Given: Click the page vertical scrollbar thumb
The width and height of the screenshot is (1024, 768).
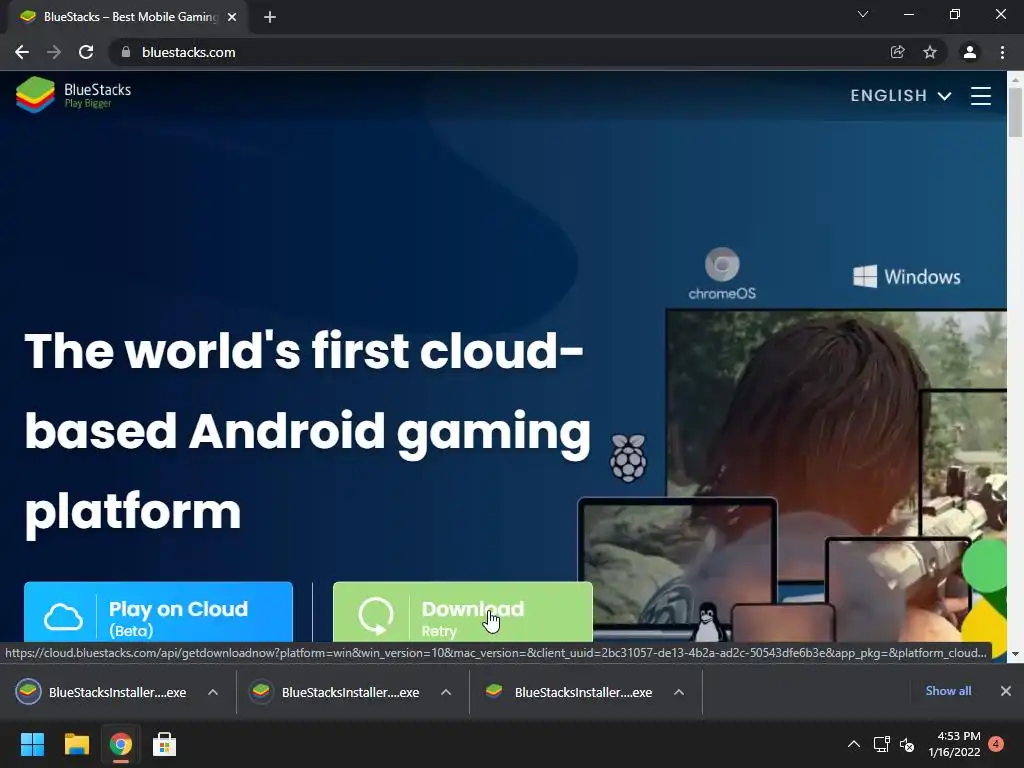Looking at the screenshot, I should (1015, 112).
